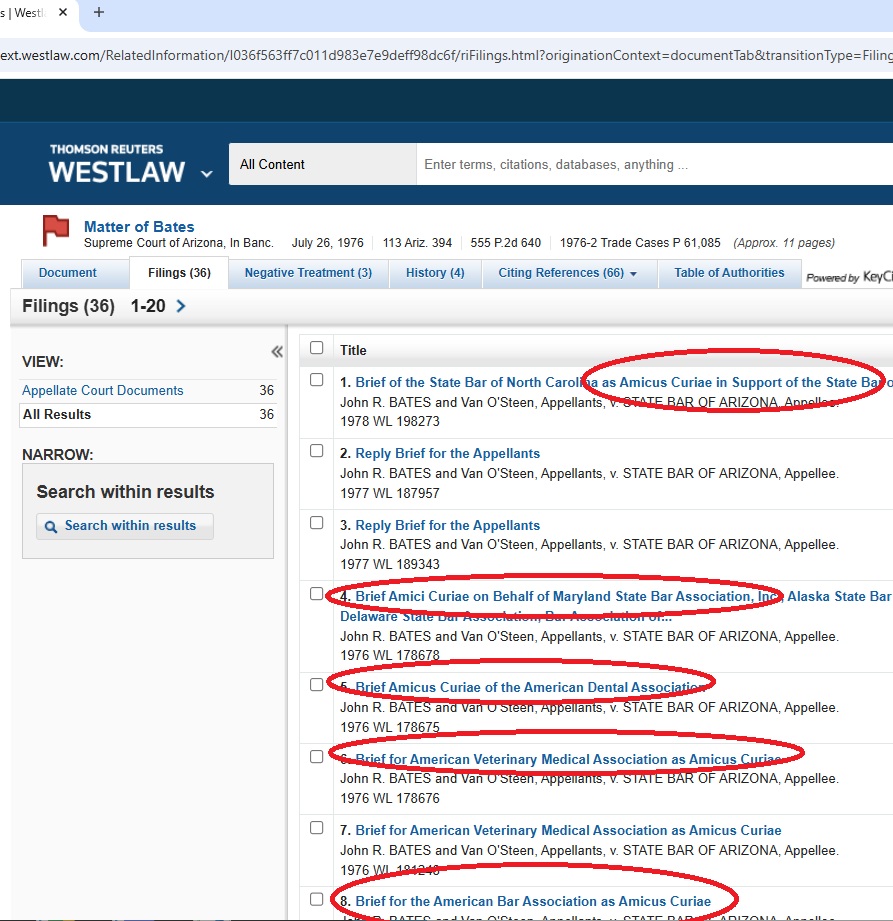
Task: Click the Thomson Reuters Westlaw logo
Action: (x=117, y=164)
